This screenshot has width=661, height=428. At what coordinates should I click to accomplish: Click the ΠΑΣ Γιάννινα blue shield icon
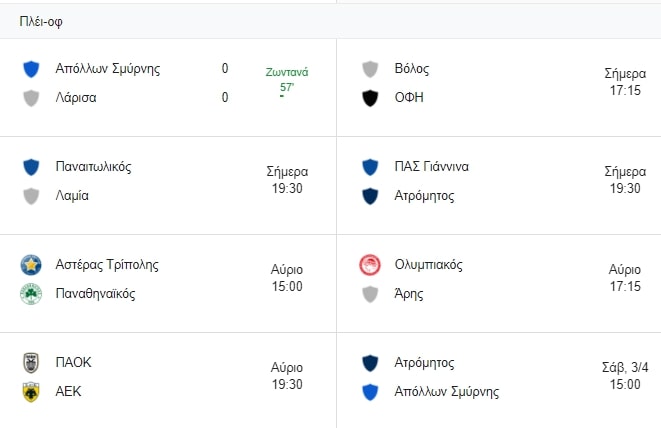click(x=370, y=167)
